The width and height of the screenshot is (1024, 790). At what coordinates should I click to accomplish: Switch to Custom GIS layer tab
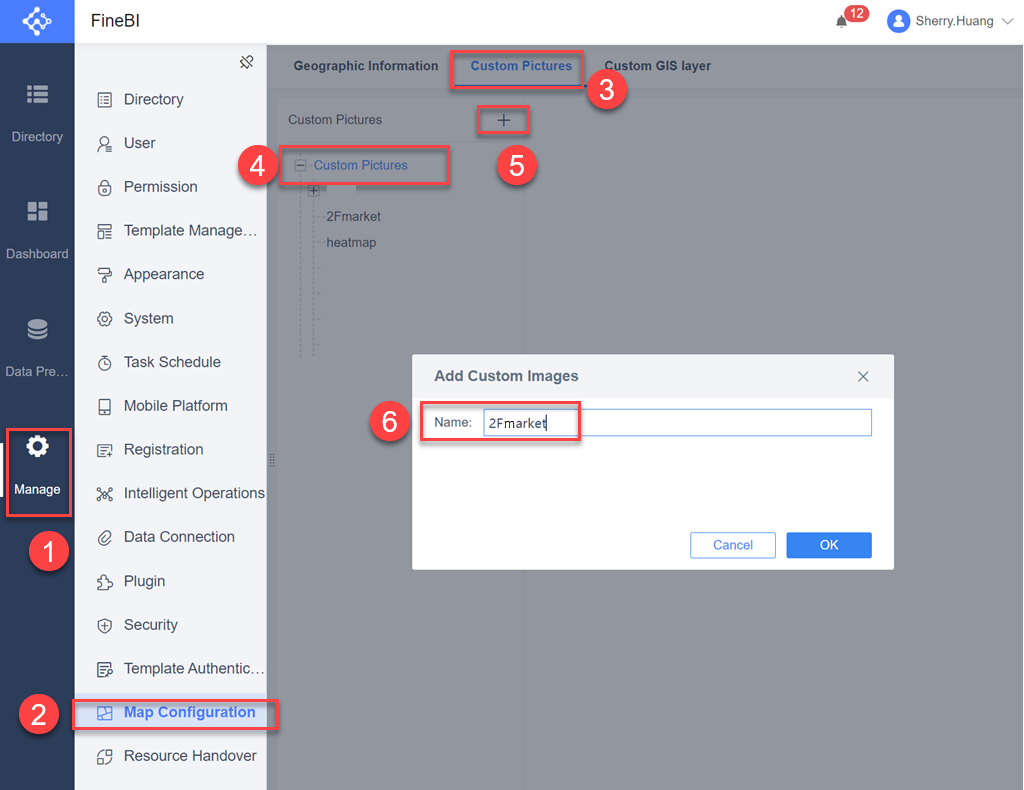pyautogui.click(x=658, y=66)
